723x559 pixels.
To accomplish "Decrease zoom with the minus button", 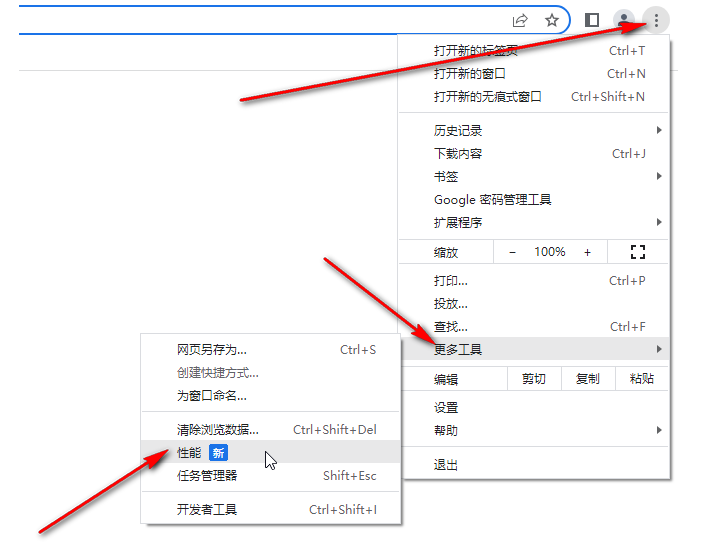I will (512, 252).
